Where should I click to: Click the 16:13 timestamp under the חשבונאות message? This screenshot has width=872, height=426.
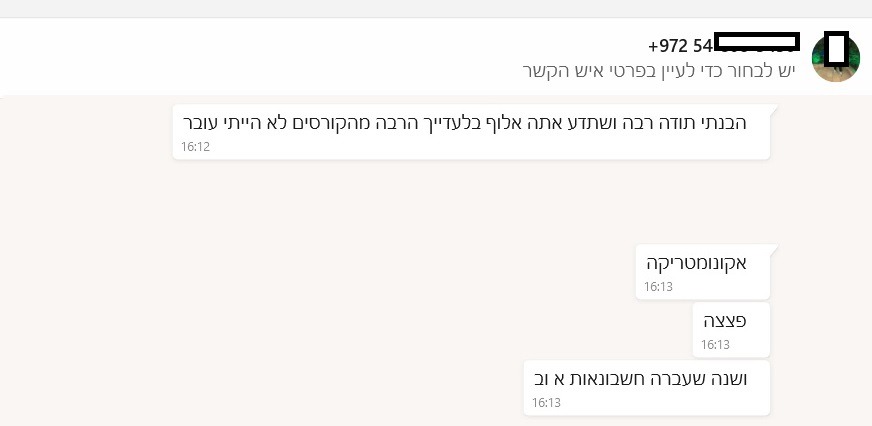coord(546,403)
